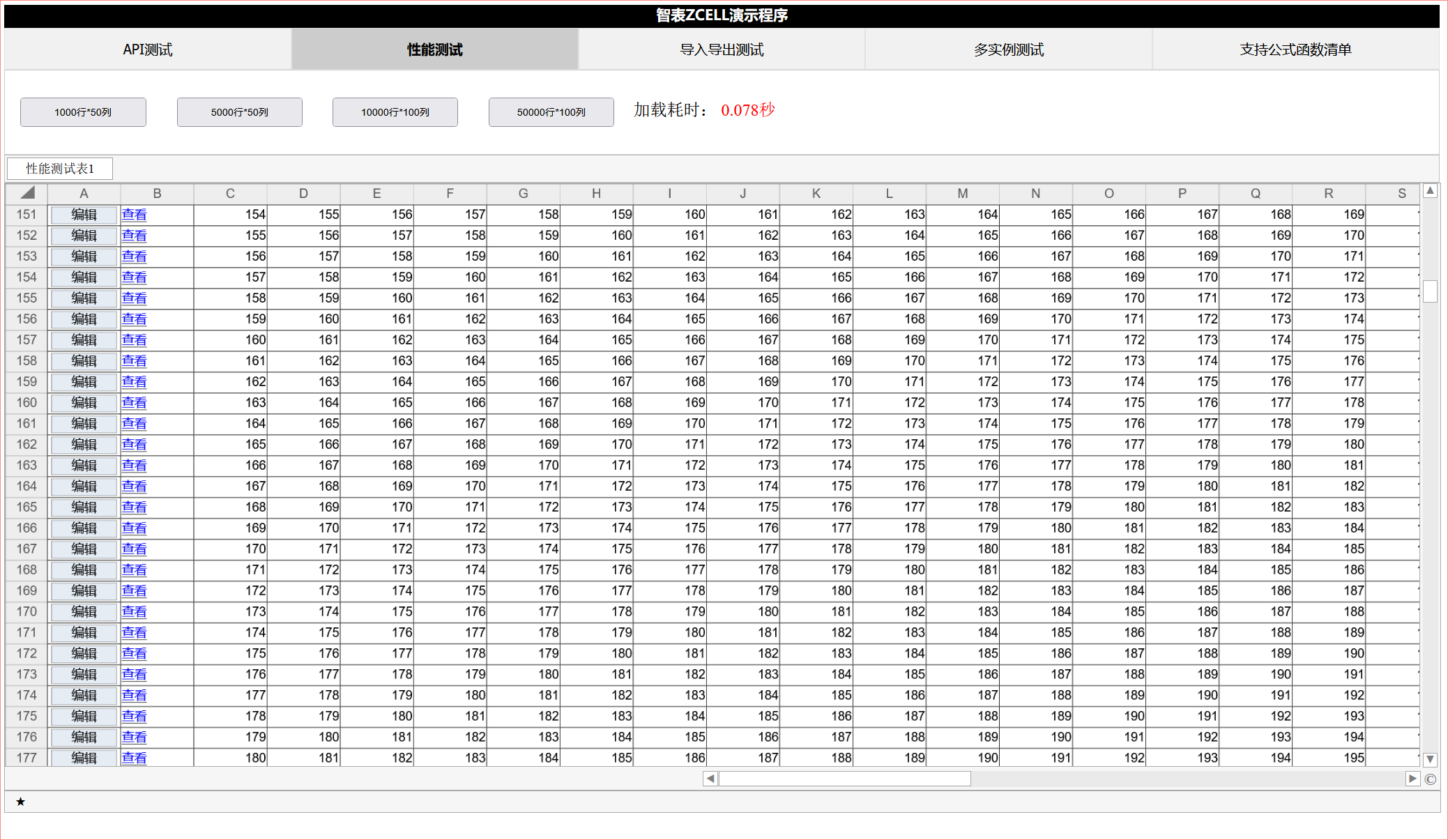Image resolution: width=1448 pixels, height=840 pixels.
Task: Click the horizontal scrollbar left arrow
Action: [710, 779]
